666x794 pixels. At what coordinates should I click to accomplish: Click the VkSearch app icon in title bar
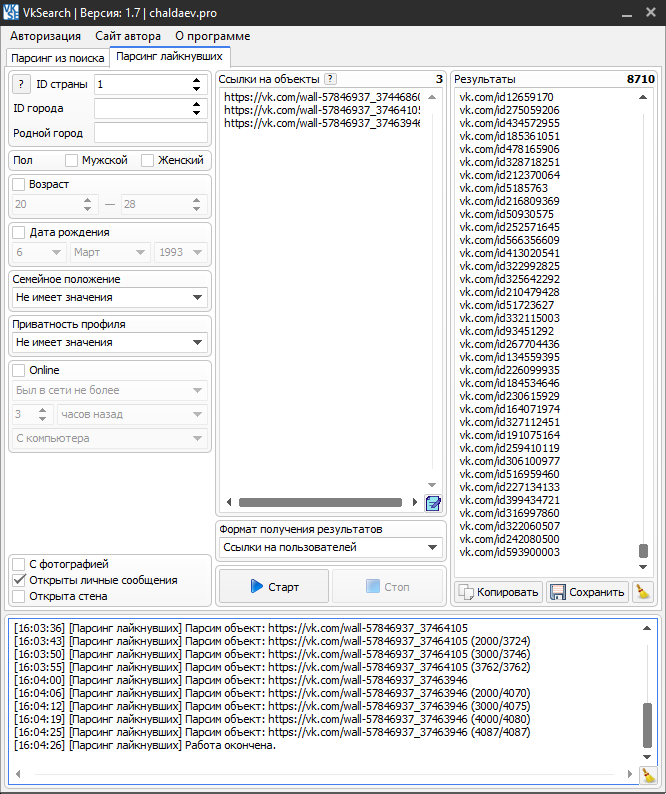tap(11, 12)
